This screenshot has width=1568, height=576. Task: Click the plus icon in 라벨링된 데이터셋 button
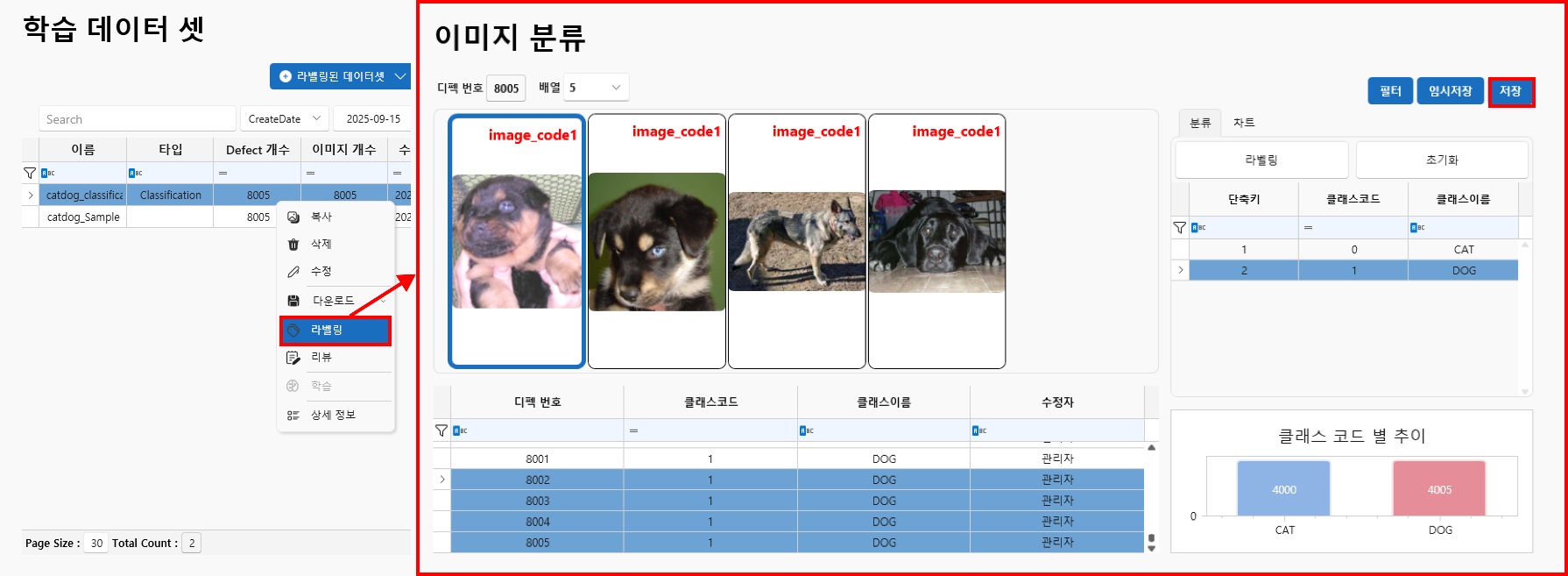(x=286, y=77)
